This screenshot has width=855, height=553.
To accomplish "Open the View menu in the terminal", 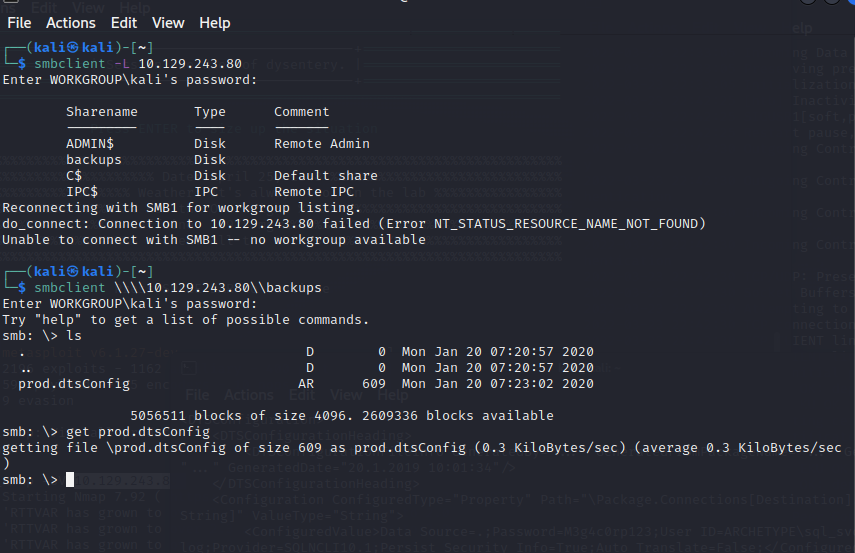I will click(x=168, y=22).
